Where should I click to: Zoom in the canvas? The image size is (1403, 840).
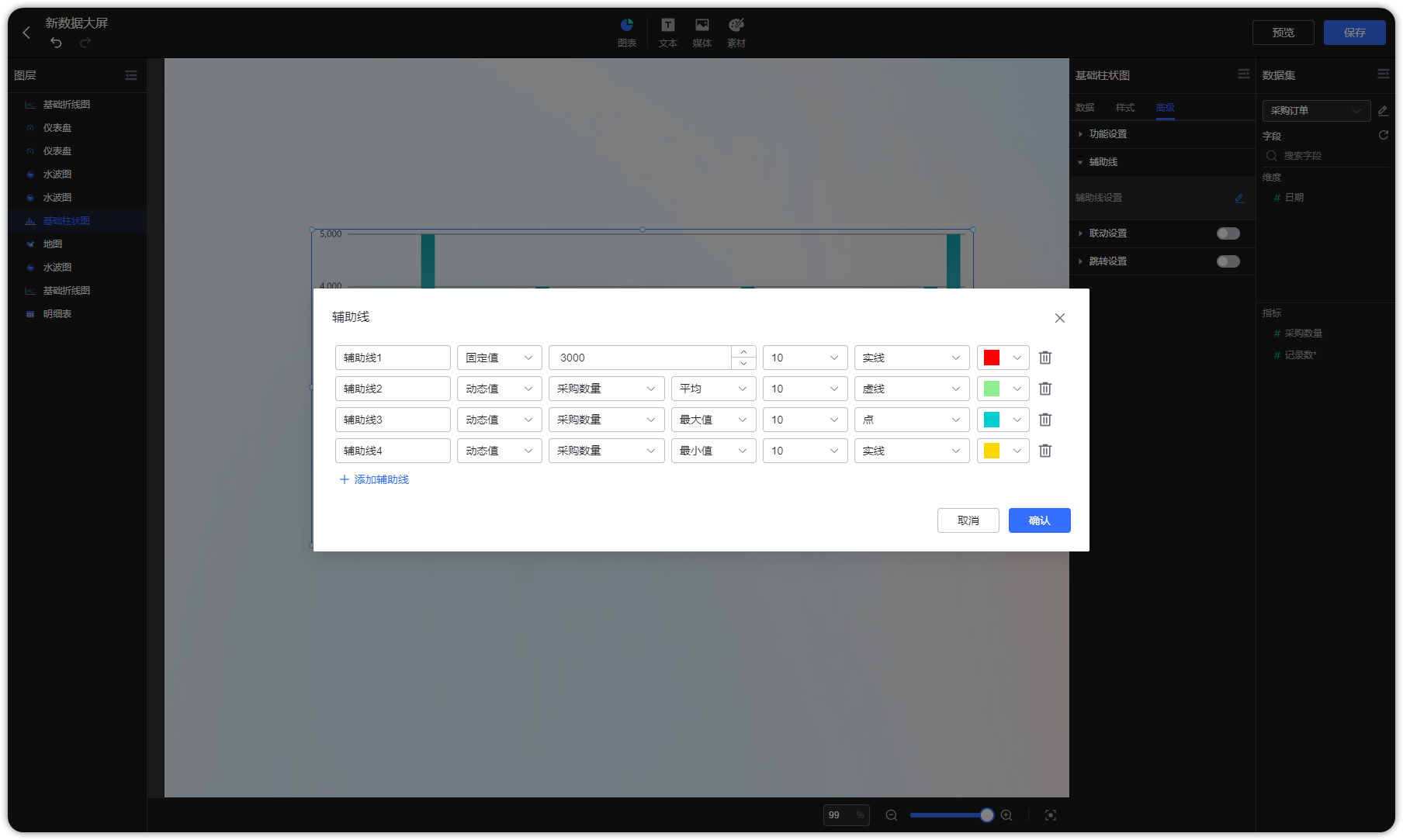click(1006, 815)
